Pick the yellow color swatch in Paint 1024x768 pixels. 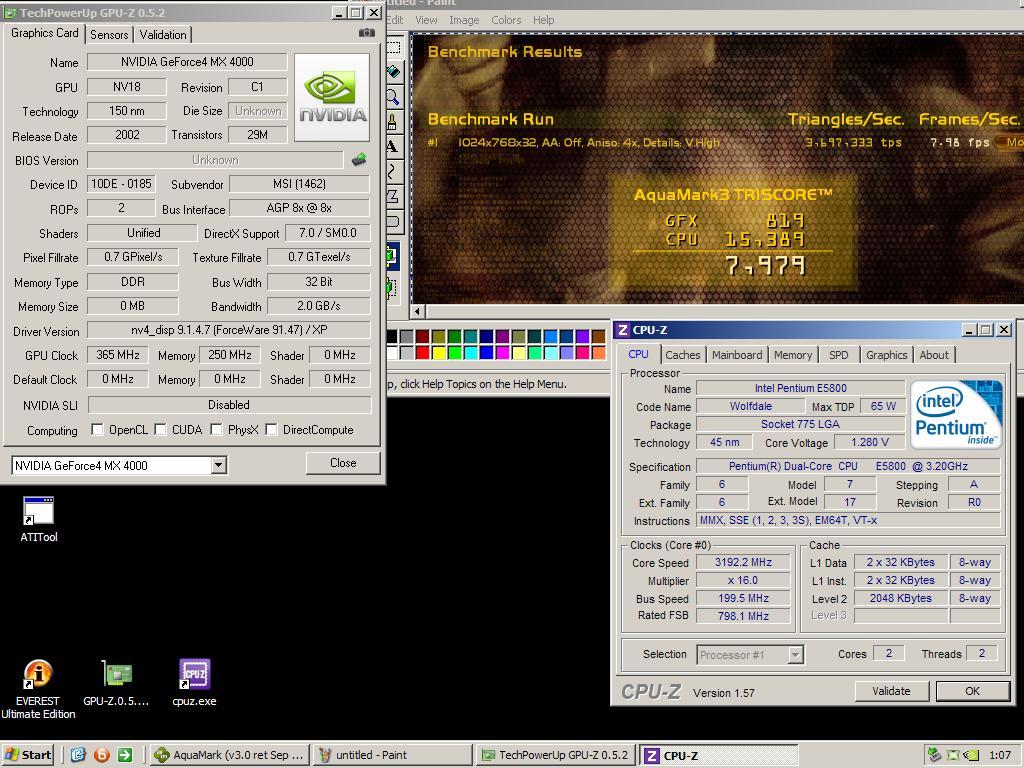point(438,353)
